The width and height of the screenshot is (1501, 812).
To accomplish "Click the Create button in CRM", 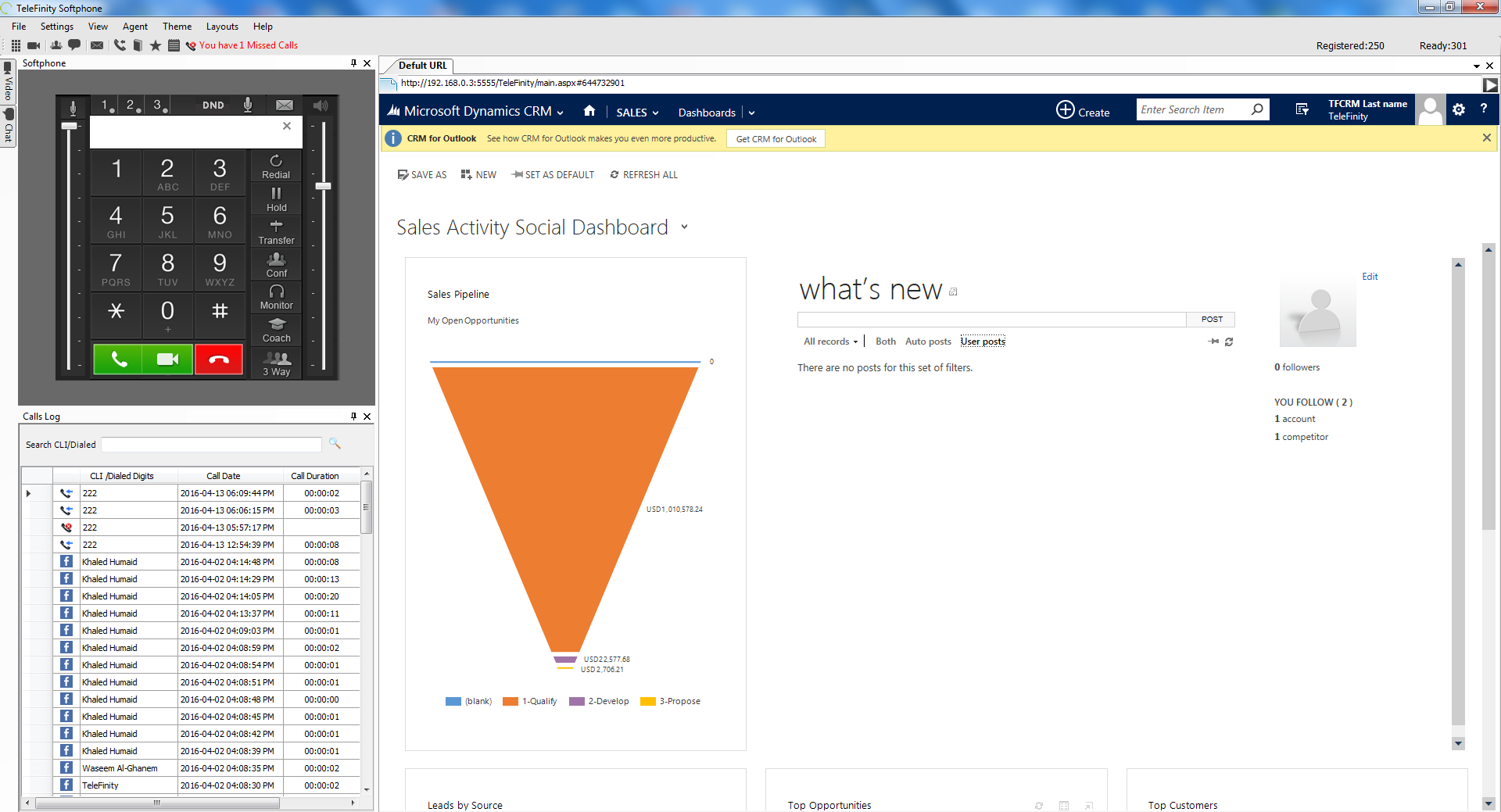I will coord(1083,111).
